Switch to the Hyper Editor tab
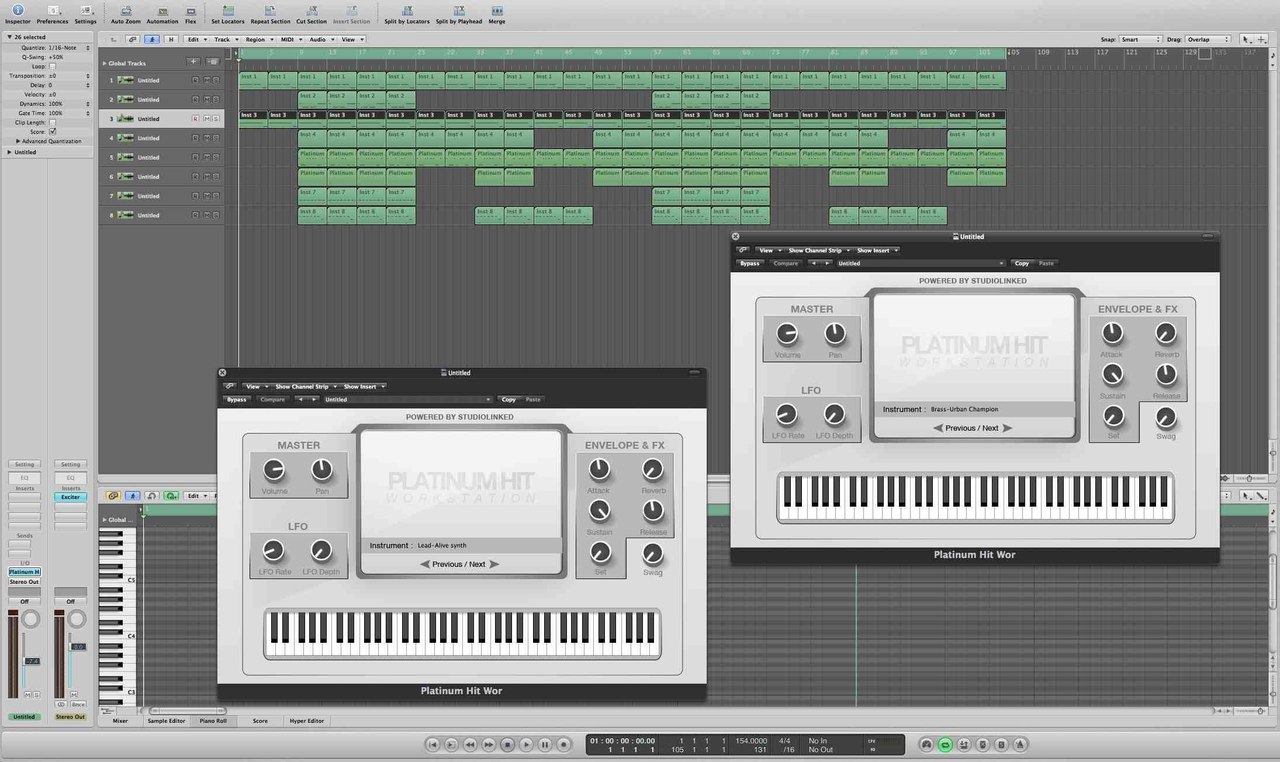Viewport: 1280px width, 762px height. (x=307, y=720)
